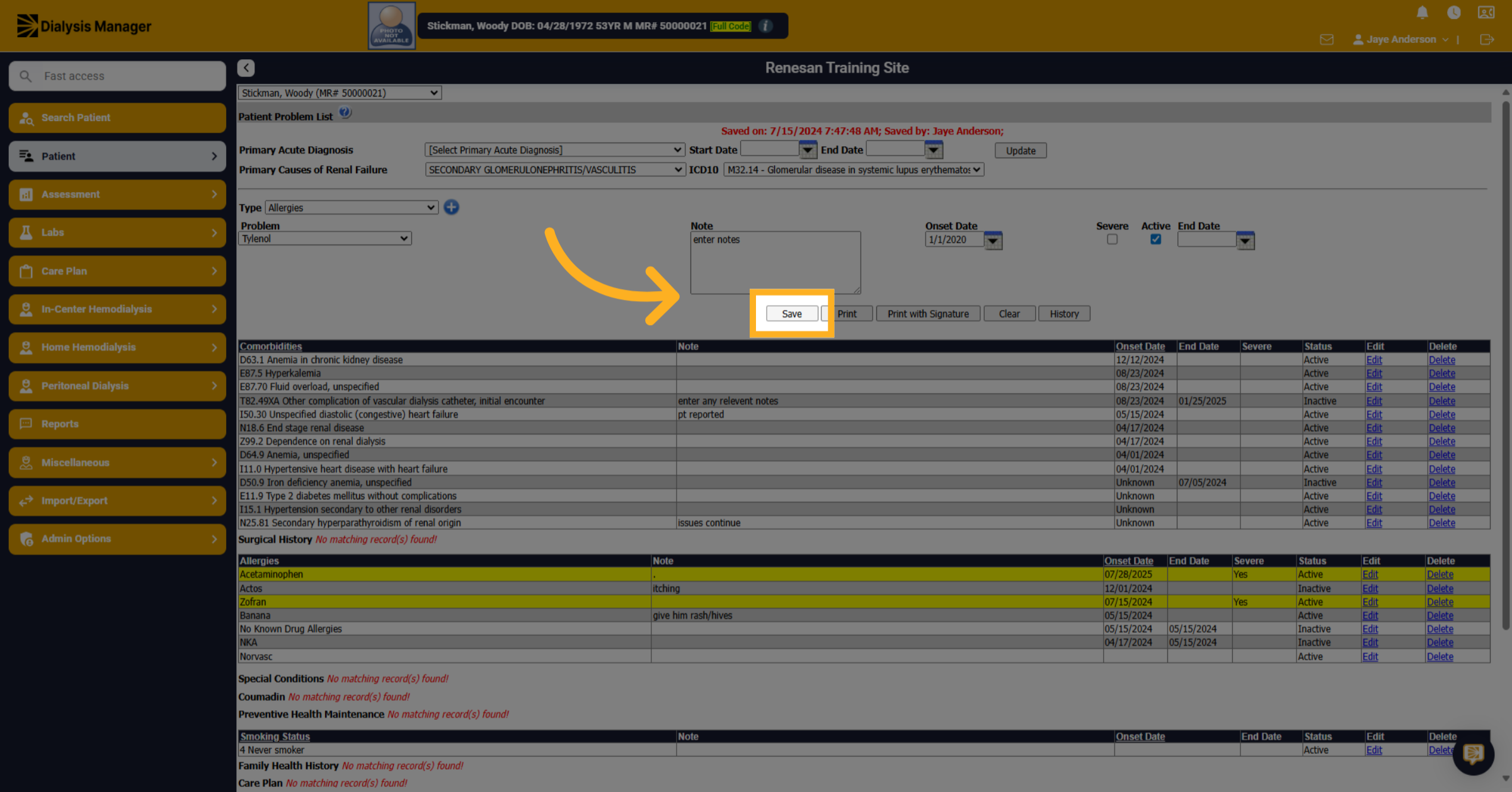Open the contact card icon in the top right
The width and height of the screenshot is (1512, 792).
[x=1486, y=13]
